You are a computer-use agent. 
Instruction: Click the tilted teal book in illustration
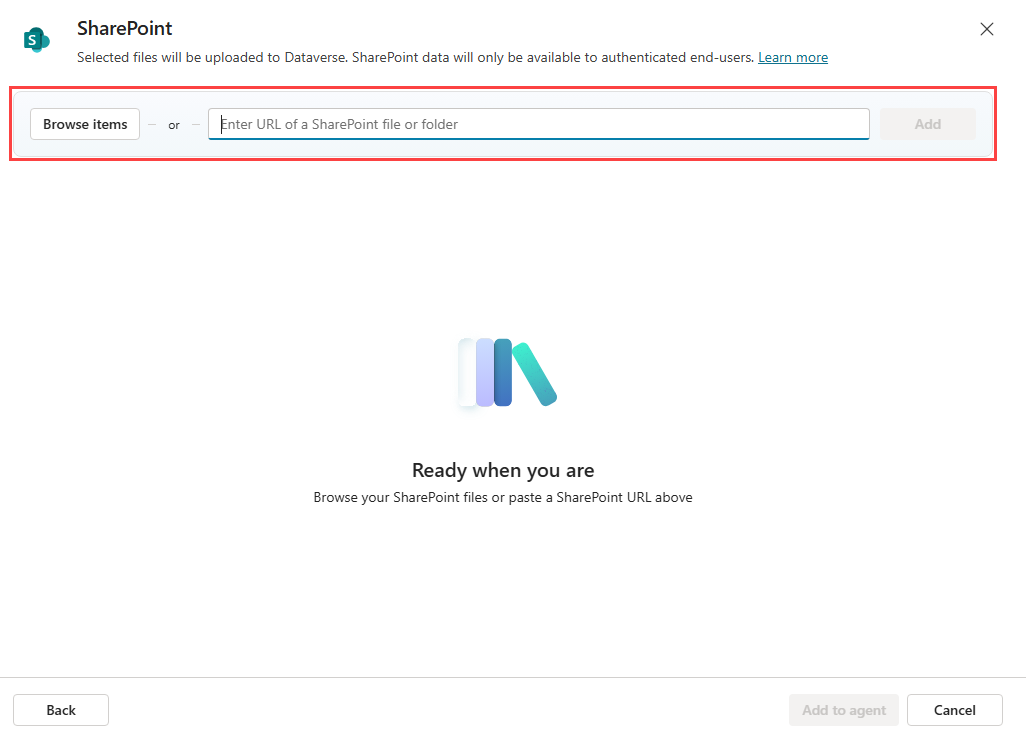point(535,374)
